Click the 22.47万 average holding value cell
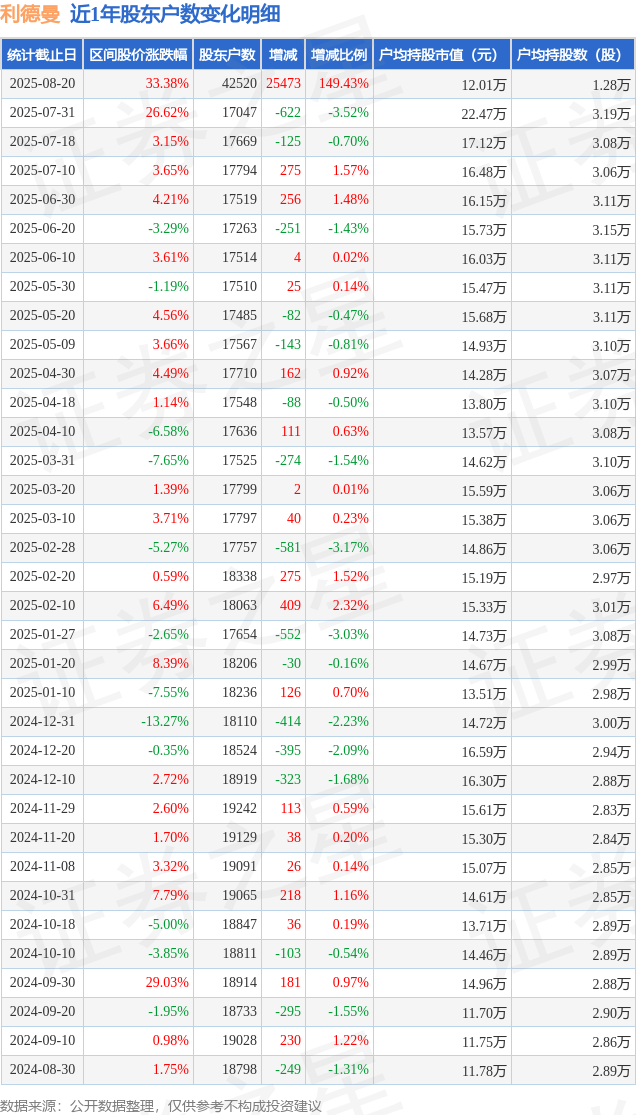 484,112
